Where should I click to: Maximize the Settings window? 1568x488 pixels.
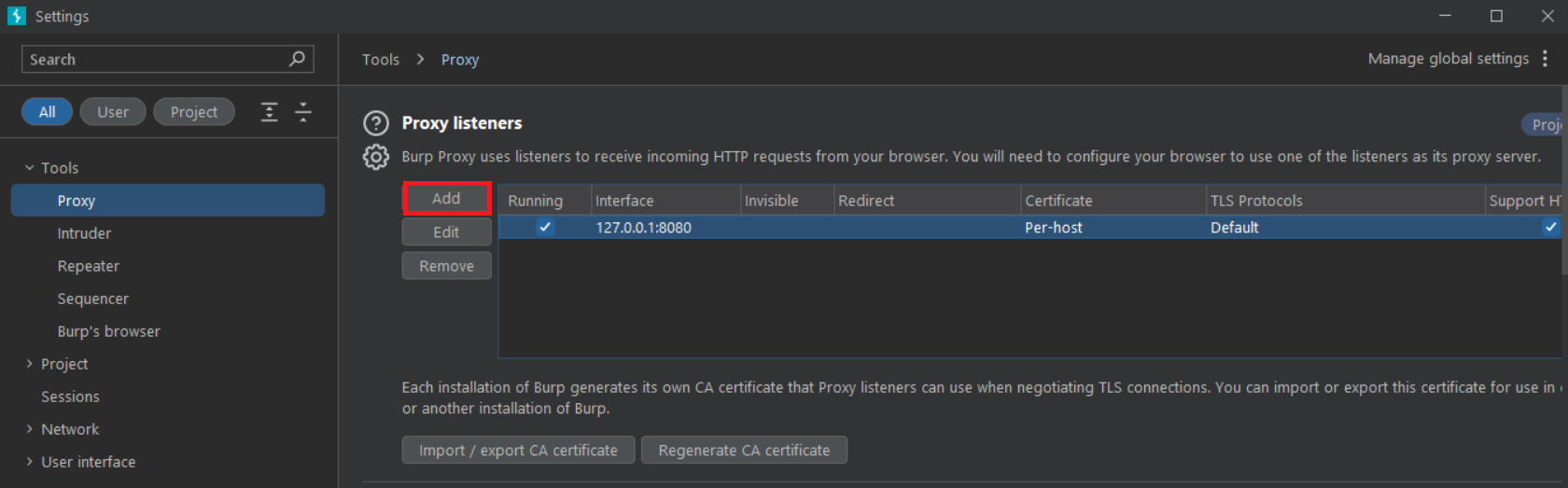click(x=1496, y=16)
